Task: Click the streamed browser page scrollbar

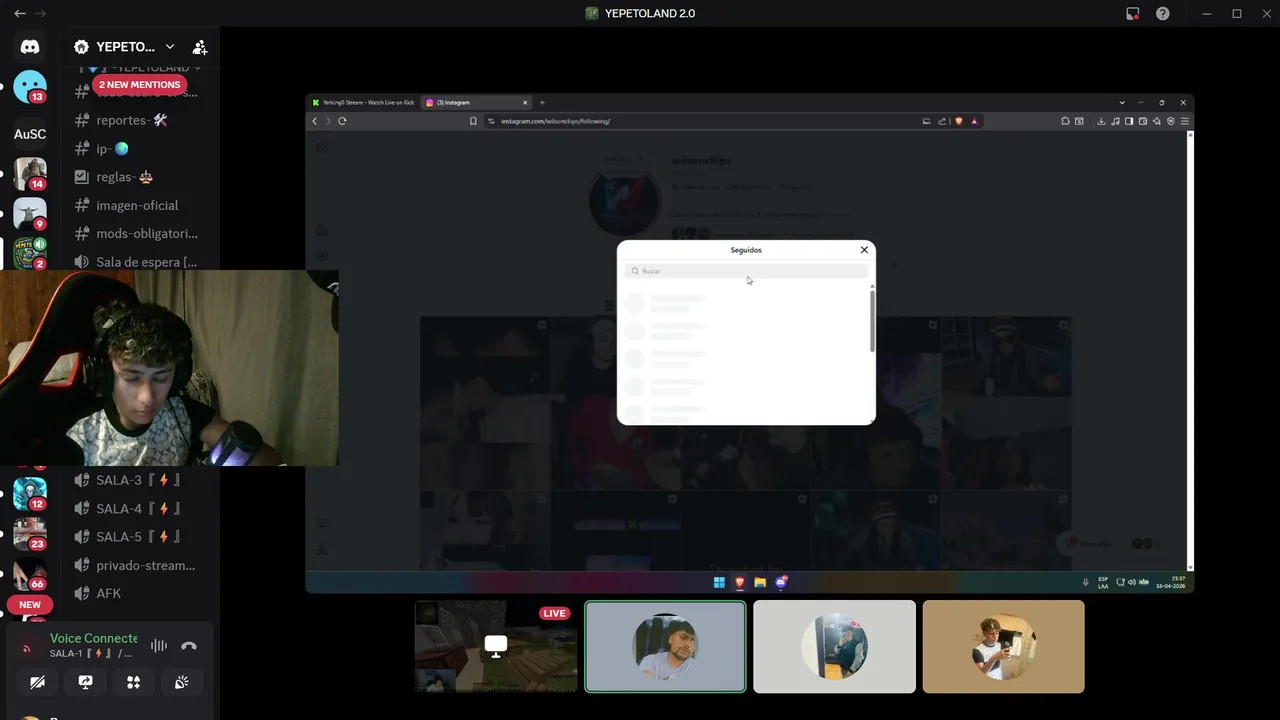Action: 1190,350
